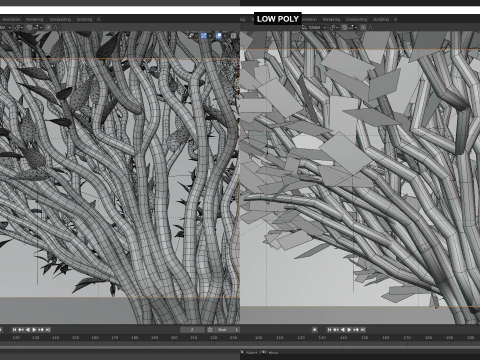The image size is (480, 360).
Task: Jump to next keyframe in right timeline
Action: [x=356, y=330]
